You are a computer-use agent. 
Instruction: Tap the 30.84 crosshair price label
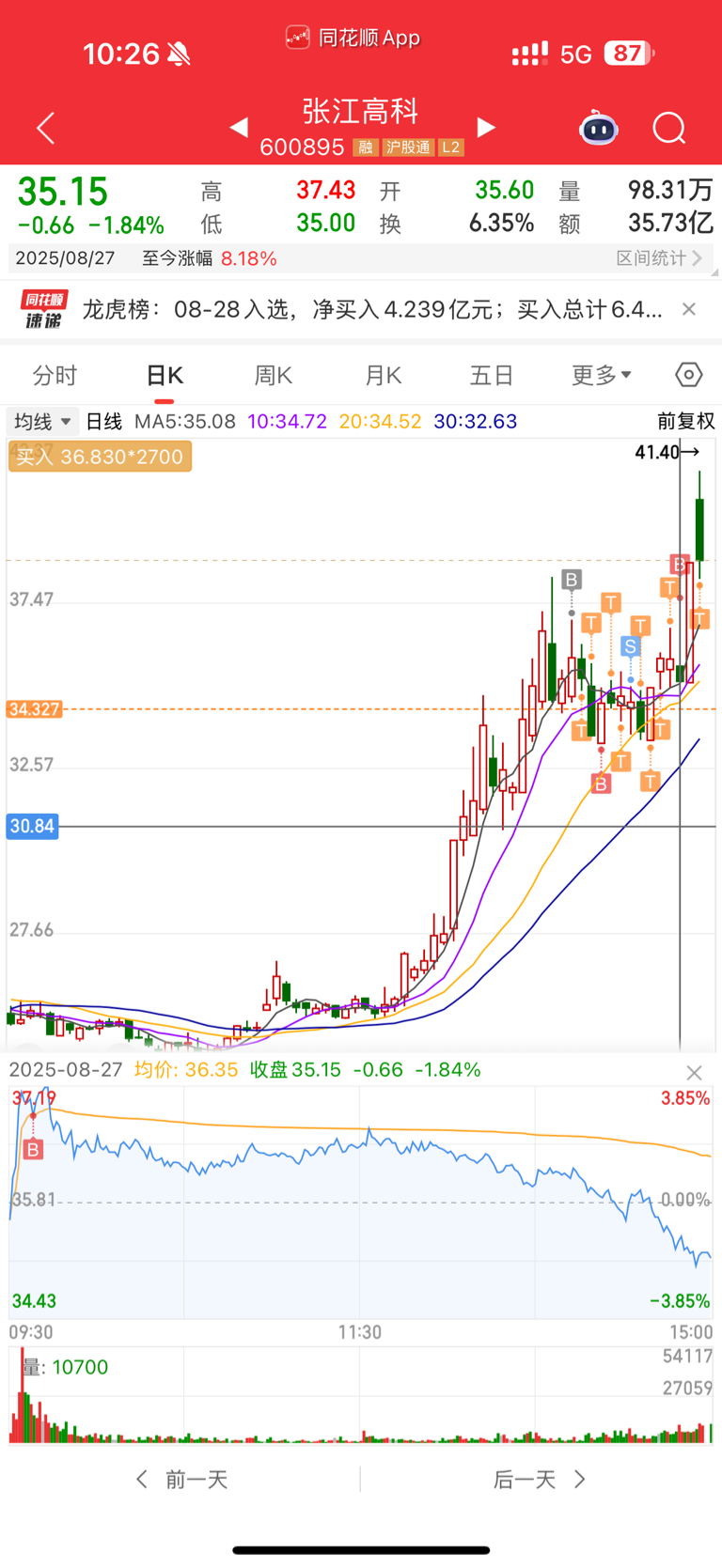32,827
